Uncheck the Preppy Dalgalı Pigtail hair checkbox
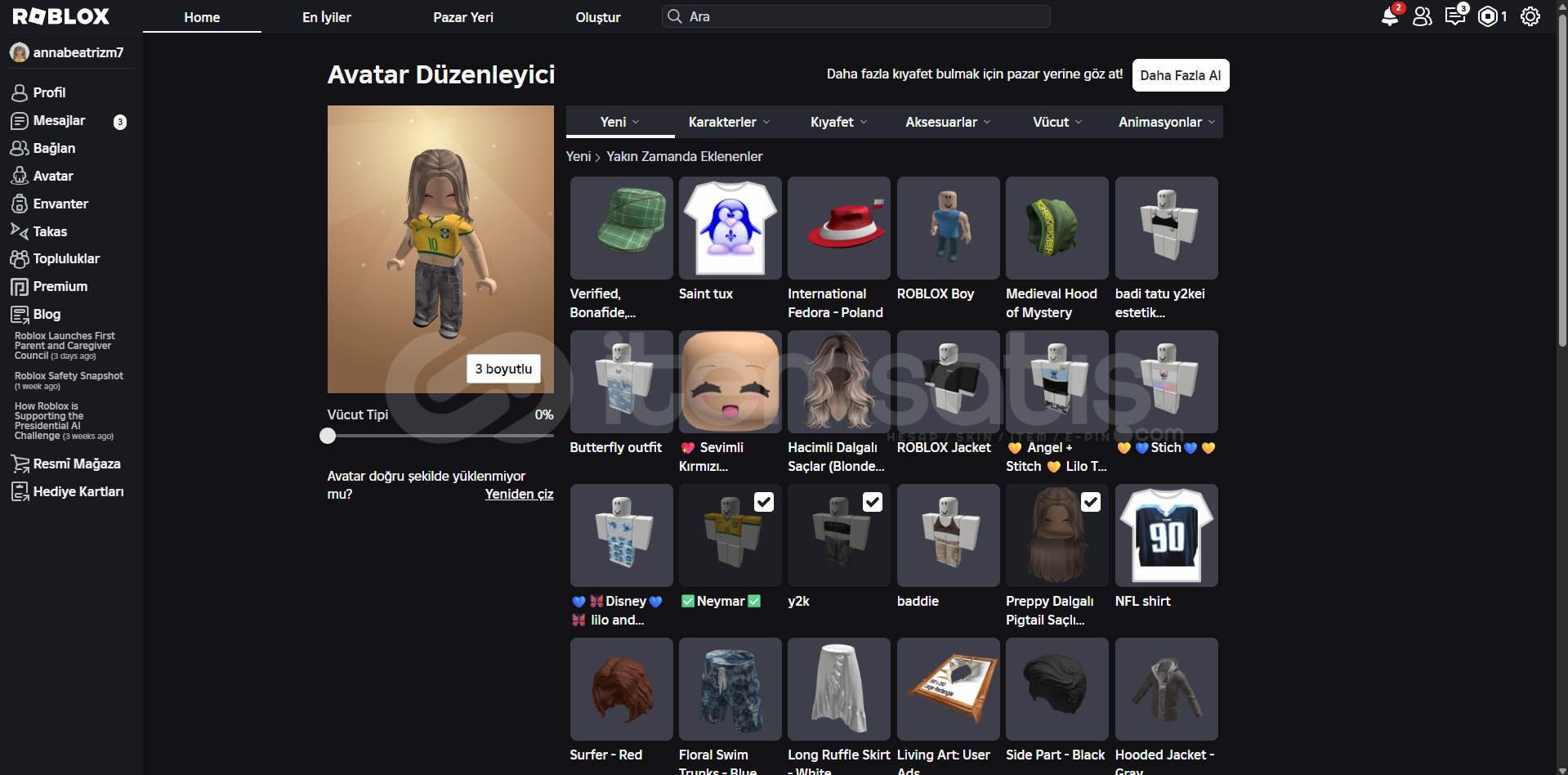 coord(1091,502)
